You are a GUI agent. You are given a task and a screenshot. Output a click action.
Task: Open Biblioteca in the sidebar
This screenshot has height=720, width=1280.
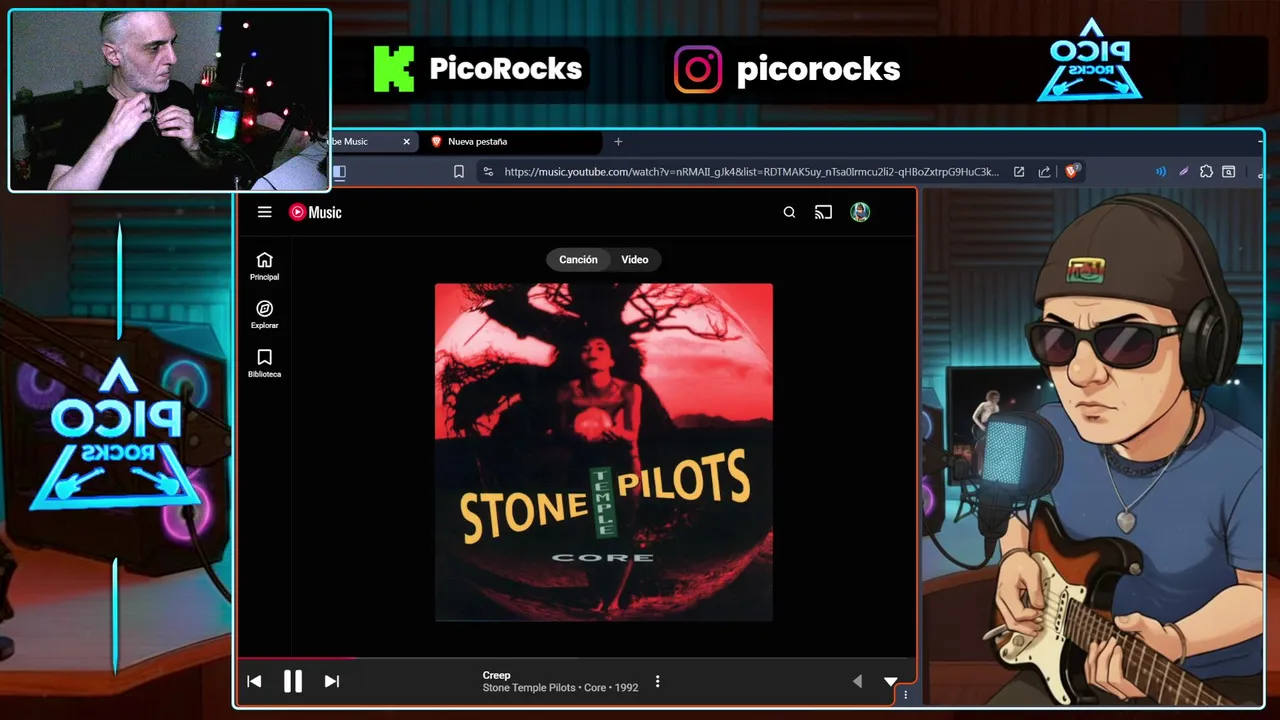pyautogui.click(x=265, y=363)
